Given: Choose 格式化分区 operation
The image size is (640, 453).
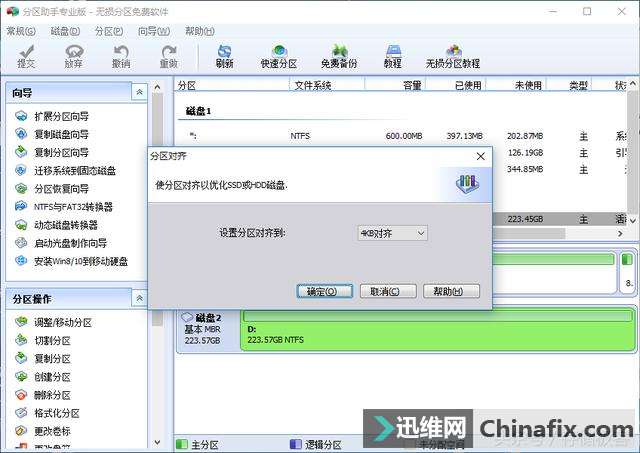Looking at the screenshot, I should pyautogui.click(x=47, y=413).
